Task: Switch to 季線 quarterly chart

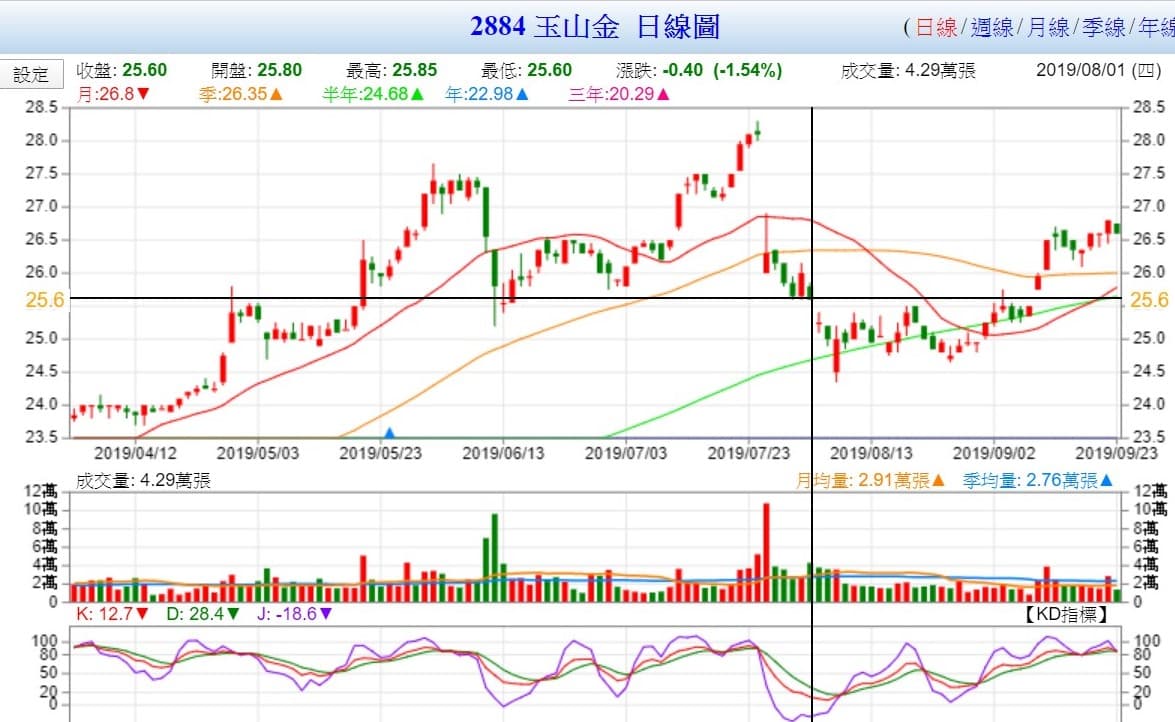Action: click(1103, 28)
